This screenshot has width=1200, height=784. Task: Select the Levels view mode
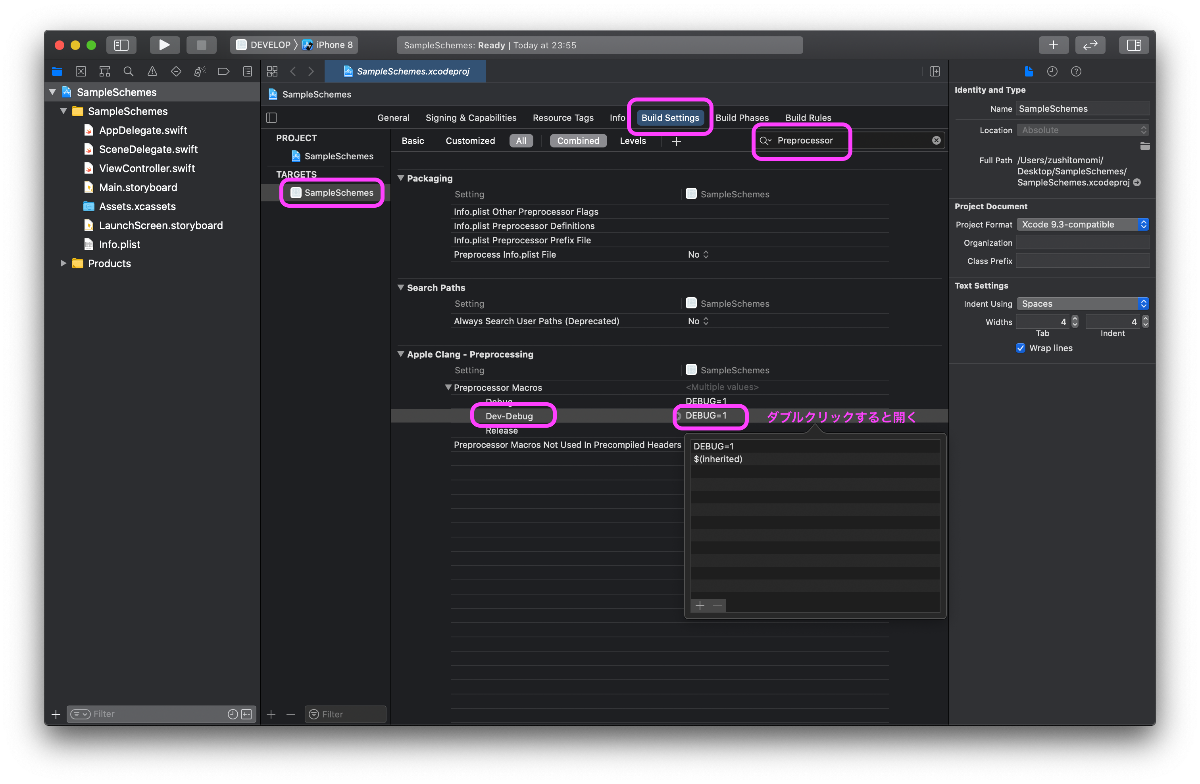pos(633,141)
